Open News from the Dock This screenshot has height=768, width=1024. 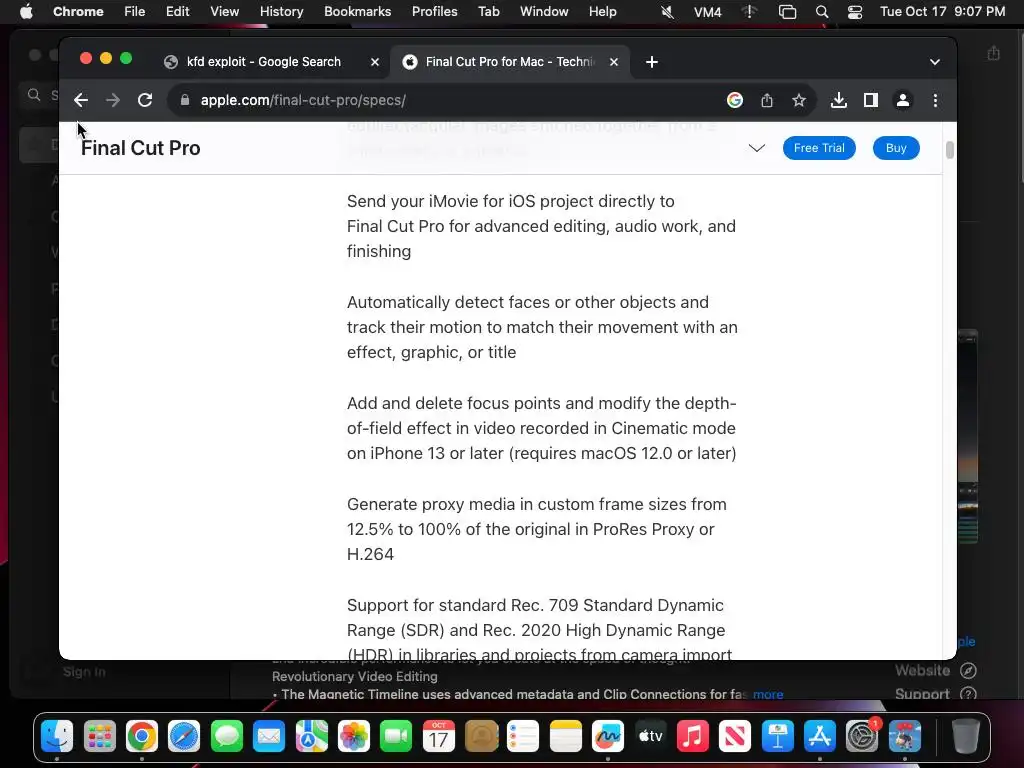pyautogui.click(x=735, y=737)
